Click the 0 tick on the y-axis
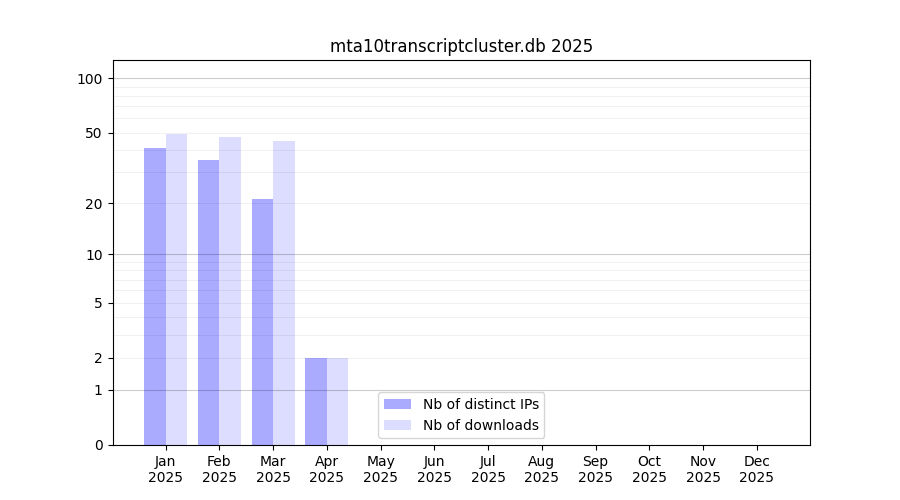This screenshot has height=500, width=900. coord(98,445)
